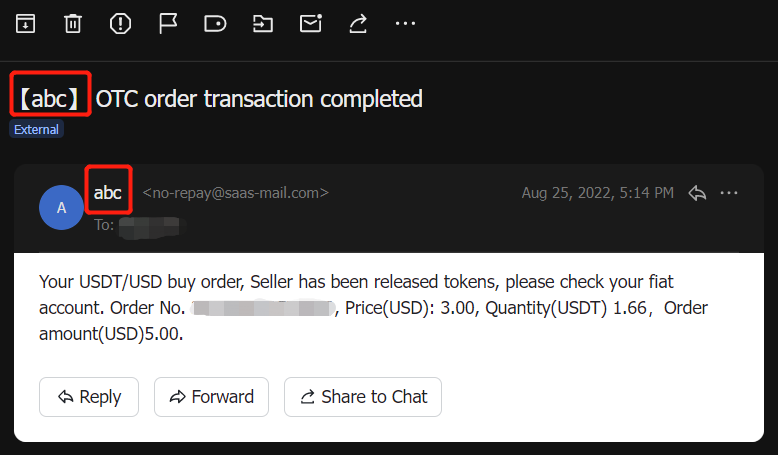Click the Share to Chat button
The image size is (778, 455).
tap(363, 397)
